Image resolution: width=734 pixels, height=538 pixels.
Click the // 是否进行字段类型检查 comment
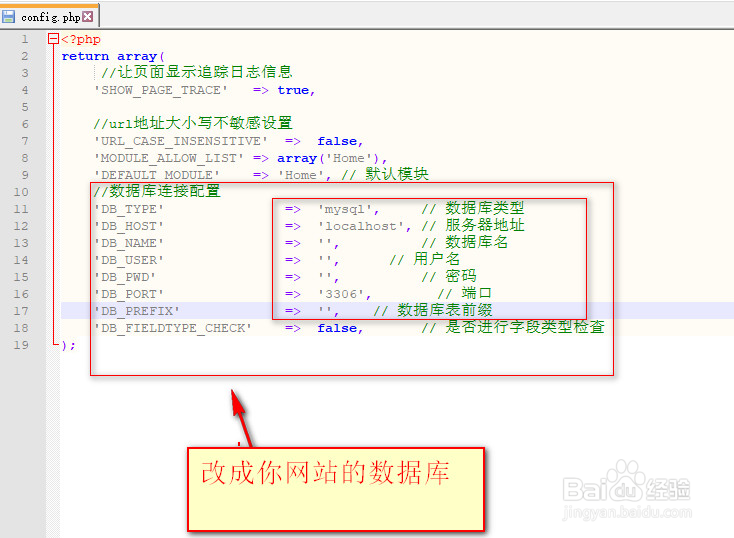[x=513, y=327]
